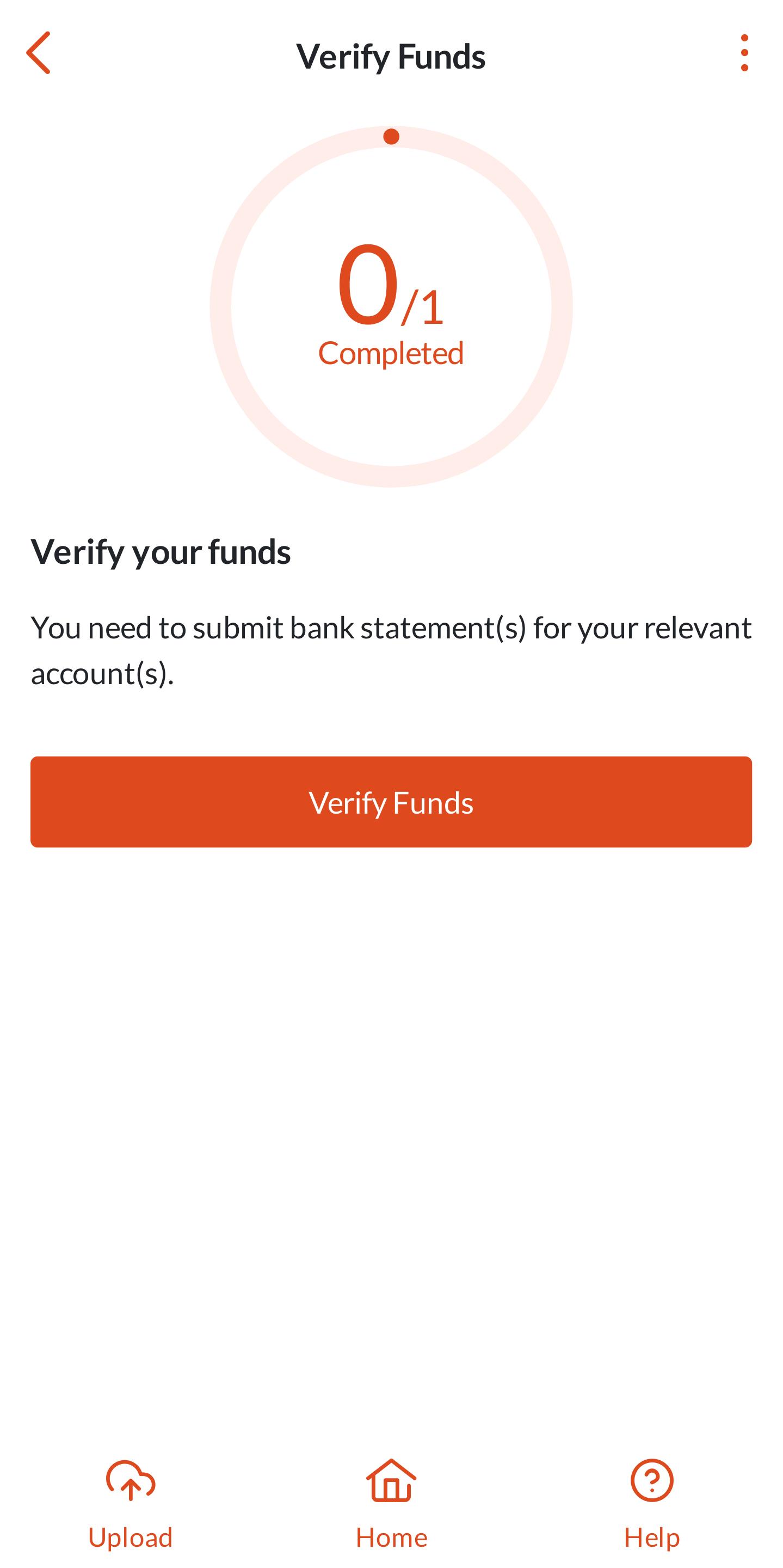The height and width of the screenshot is (1568, 783).
Task: Tap the Verify Funds page title
Action: 391,56
